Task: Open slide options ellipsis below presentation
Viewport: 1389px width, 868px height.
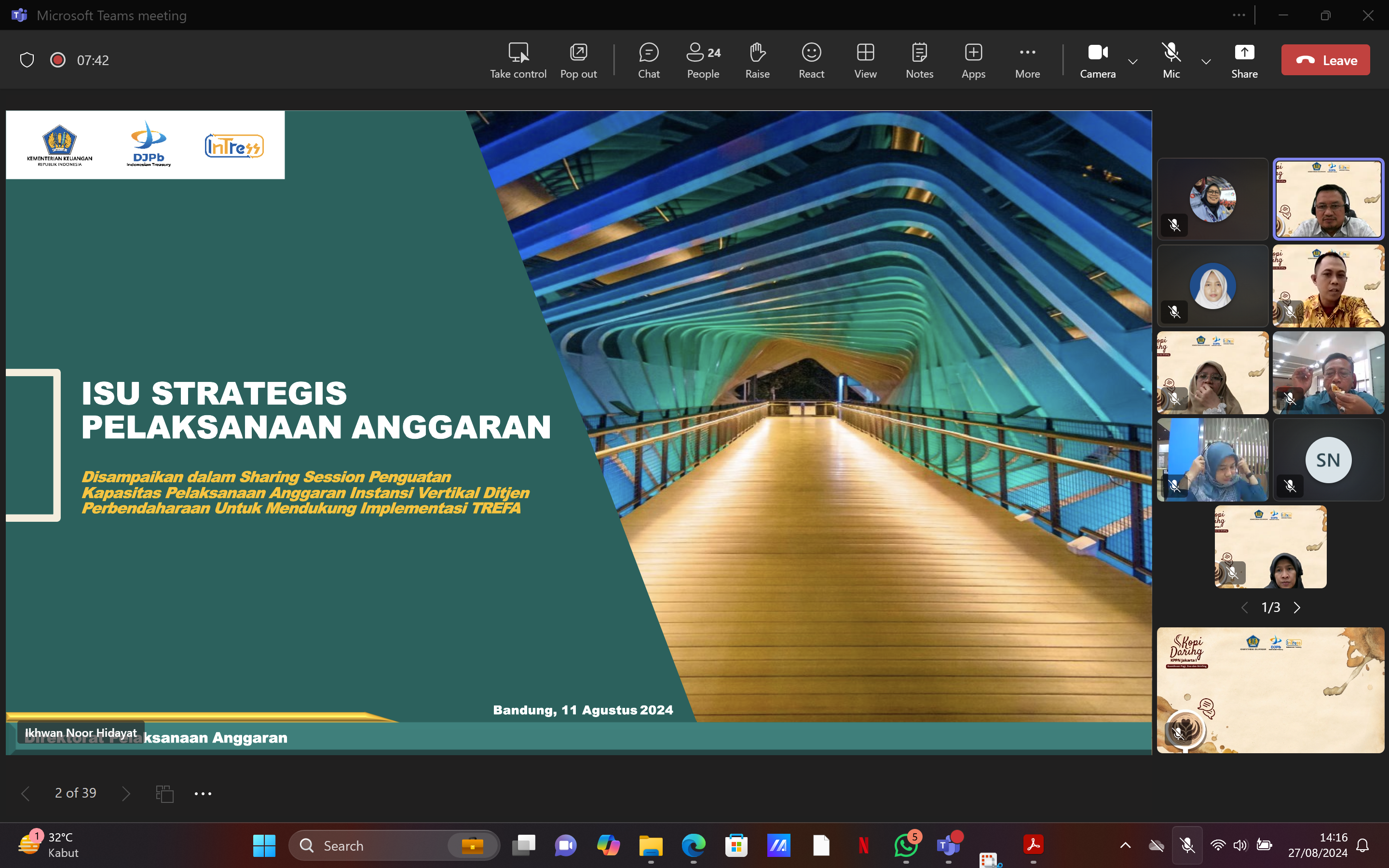Action: (203, 793)
